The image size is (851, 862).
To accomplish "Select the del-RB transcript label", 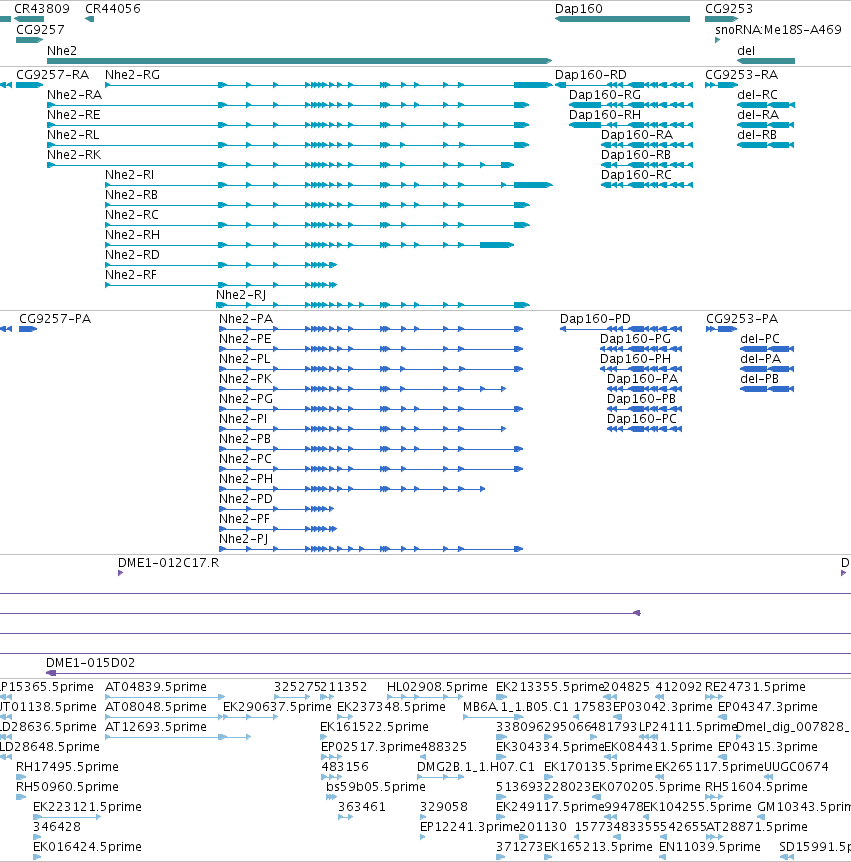I will point(757,135).
